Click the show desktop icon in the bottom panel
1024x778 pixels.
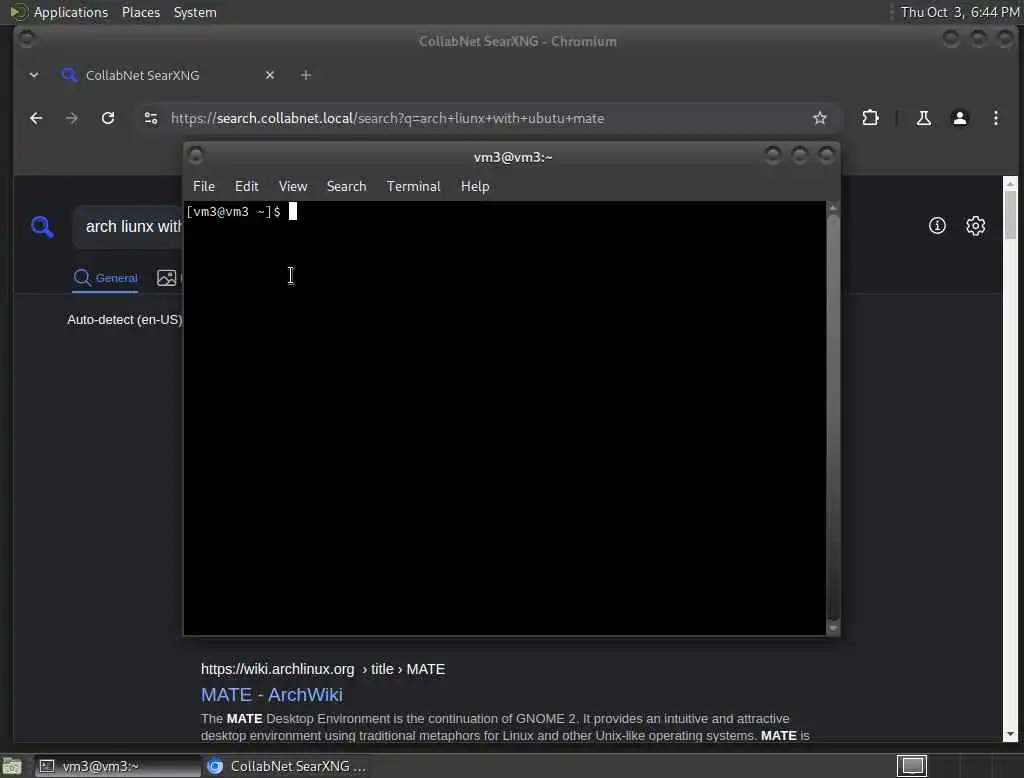pyautogui.click(x=12, y=766)
